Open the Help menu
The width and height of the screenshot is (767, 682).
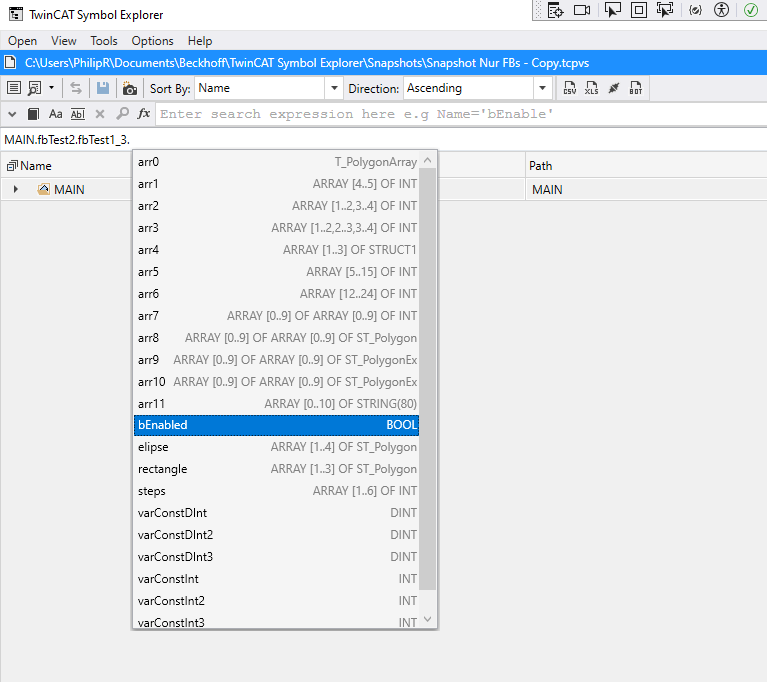click(200, 41)
